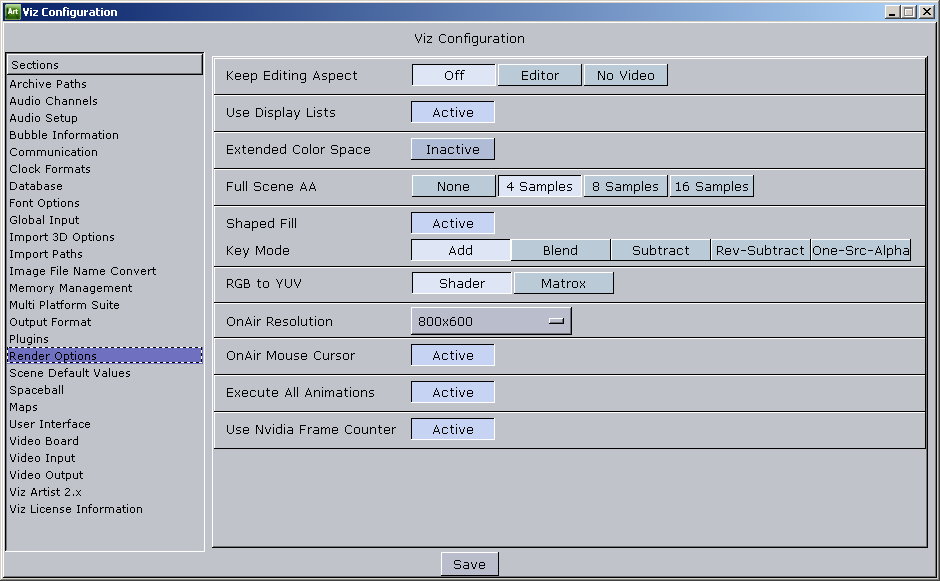This screenshot has height=581, width=940.
Task: Choose Matrox for RGB to YUV
Action: click(x=563, y=283)
